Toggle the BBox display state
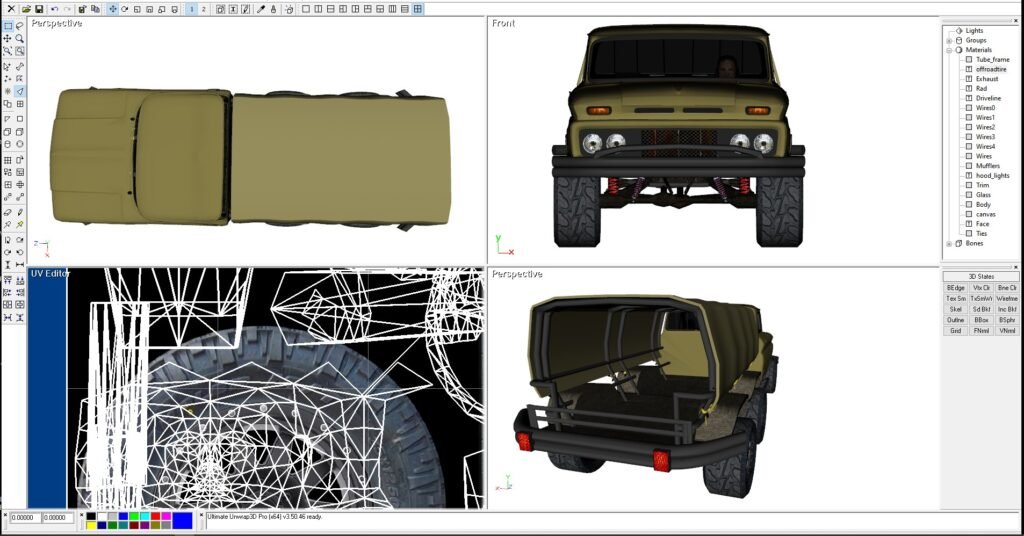Image resolution: width=1024 pixels, height=536 pixels. pos(981,320)
